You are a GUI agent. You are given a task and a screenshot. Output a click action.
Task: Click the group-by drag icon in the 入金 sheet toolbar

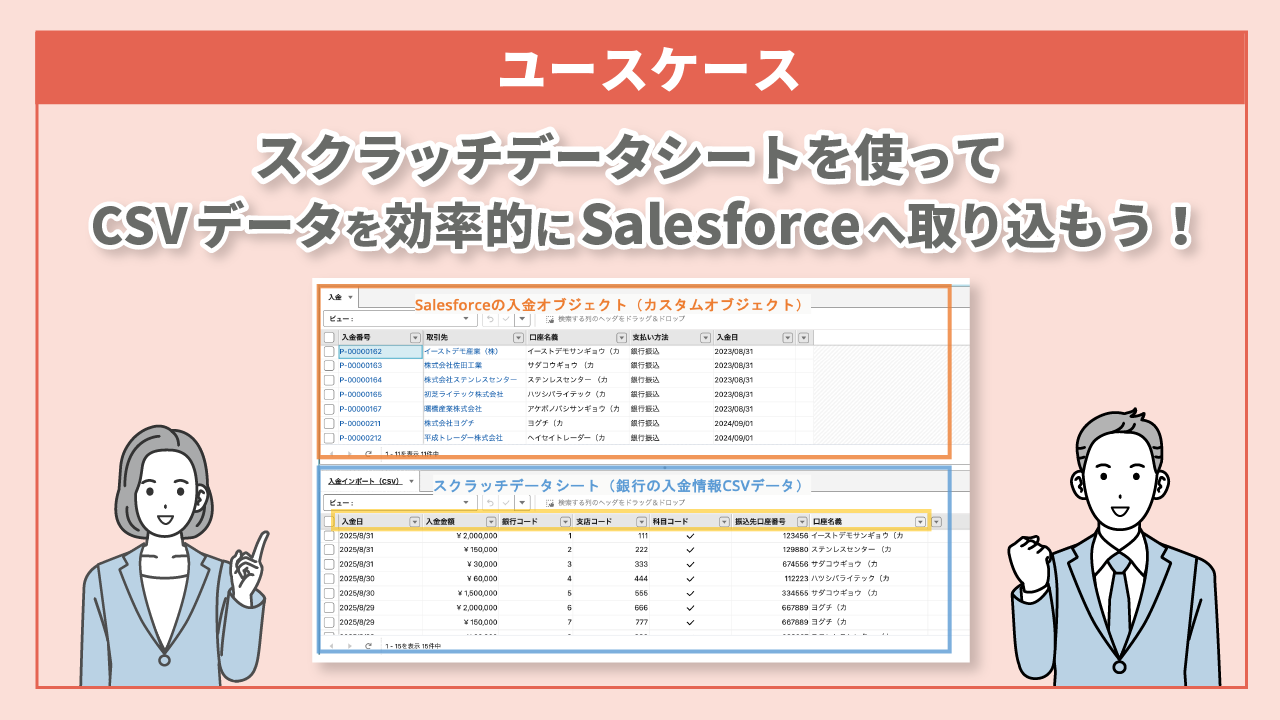(550, 318)
